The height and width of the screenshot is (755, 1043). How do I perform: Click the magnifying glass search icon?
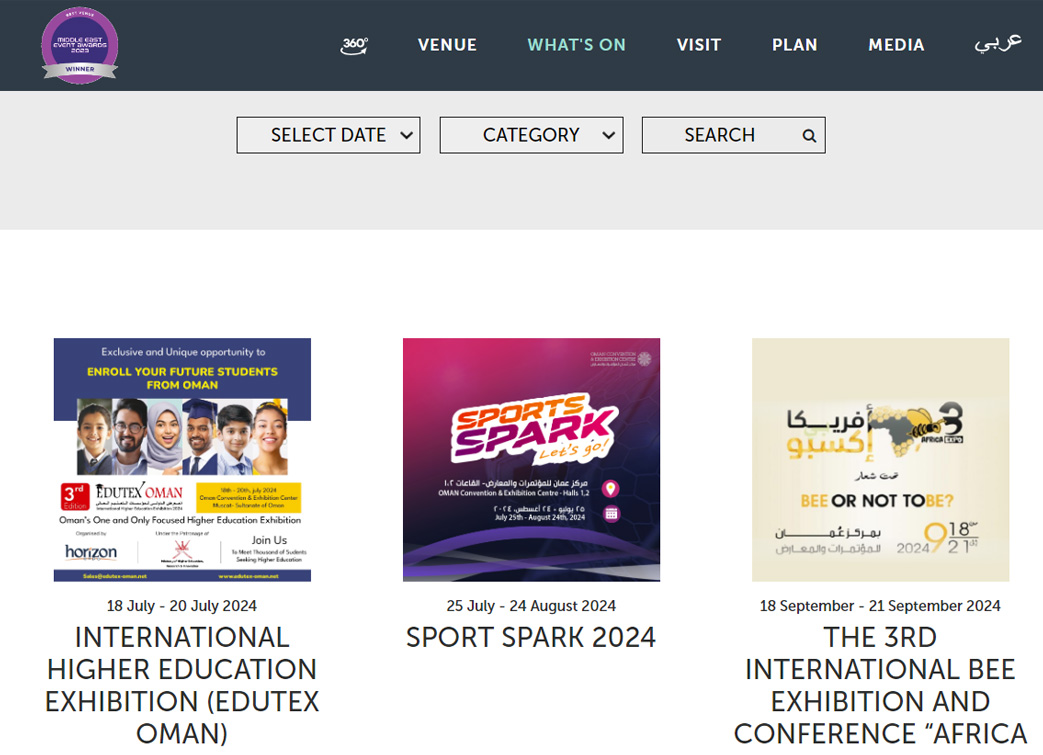(x=809, y=136)
